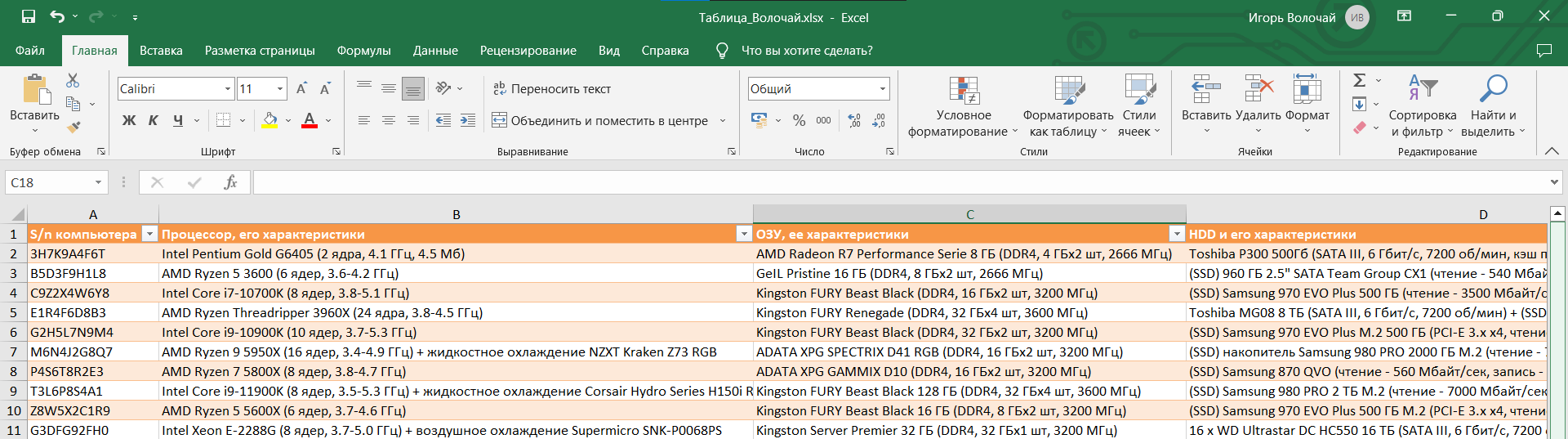Toggle Italic formatting
The image size is (1568, 439).
[154, 120]
